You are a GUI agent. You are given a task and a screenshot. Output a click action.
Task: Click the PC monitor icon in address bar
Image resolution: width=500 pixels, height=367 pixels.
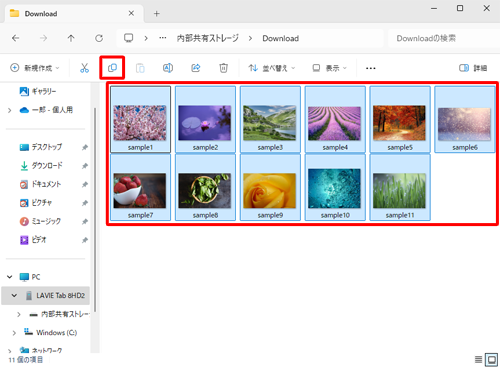point(129,38)
